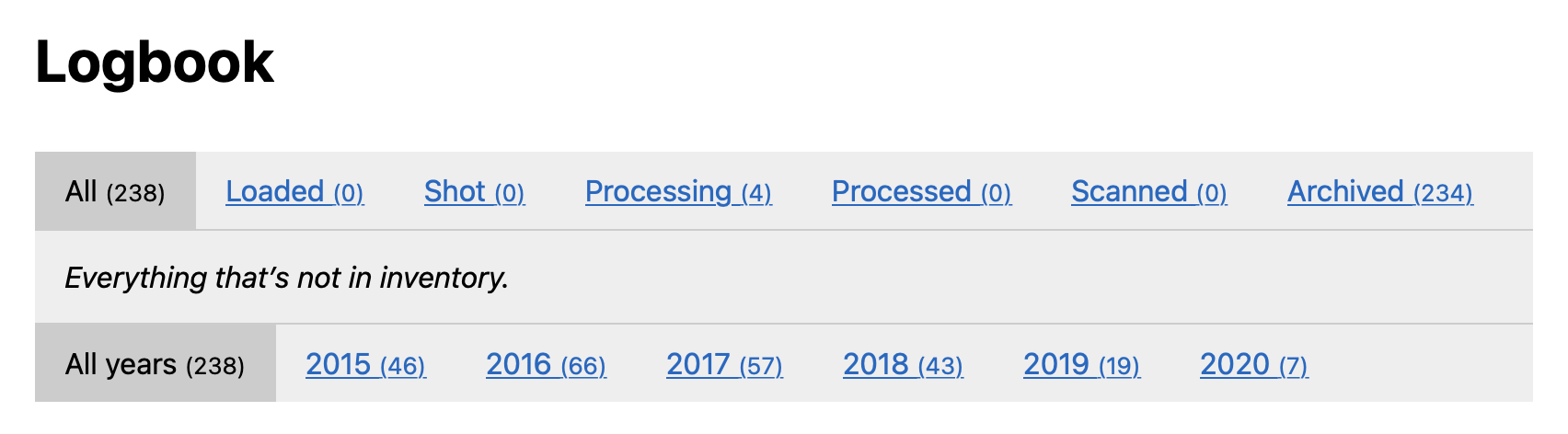
Task: Open the Processed (0) filter
Action: click(x=921, y=191)
